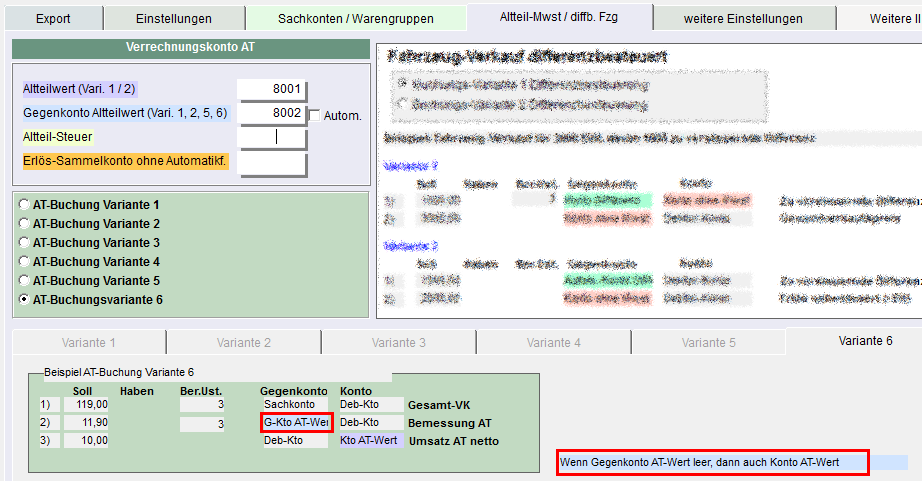Image resolution: width=922 pixels, height=481 pixels.
Task: Toggle the Autom. checkbox
Action: click(315, 116)
